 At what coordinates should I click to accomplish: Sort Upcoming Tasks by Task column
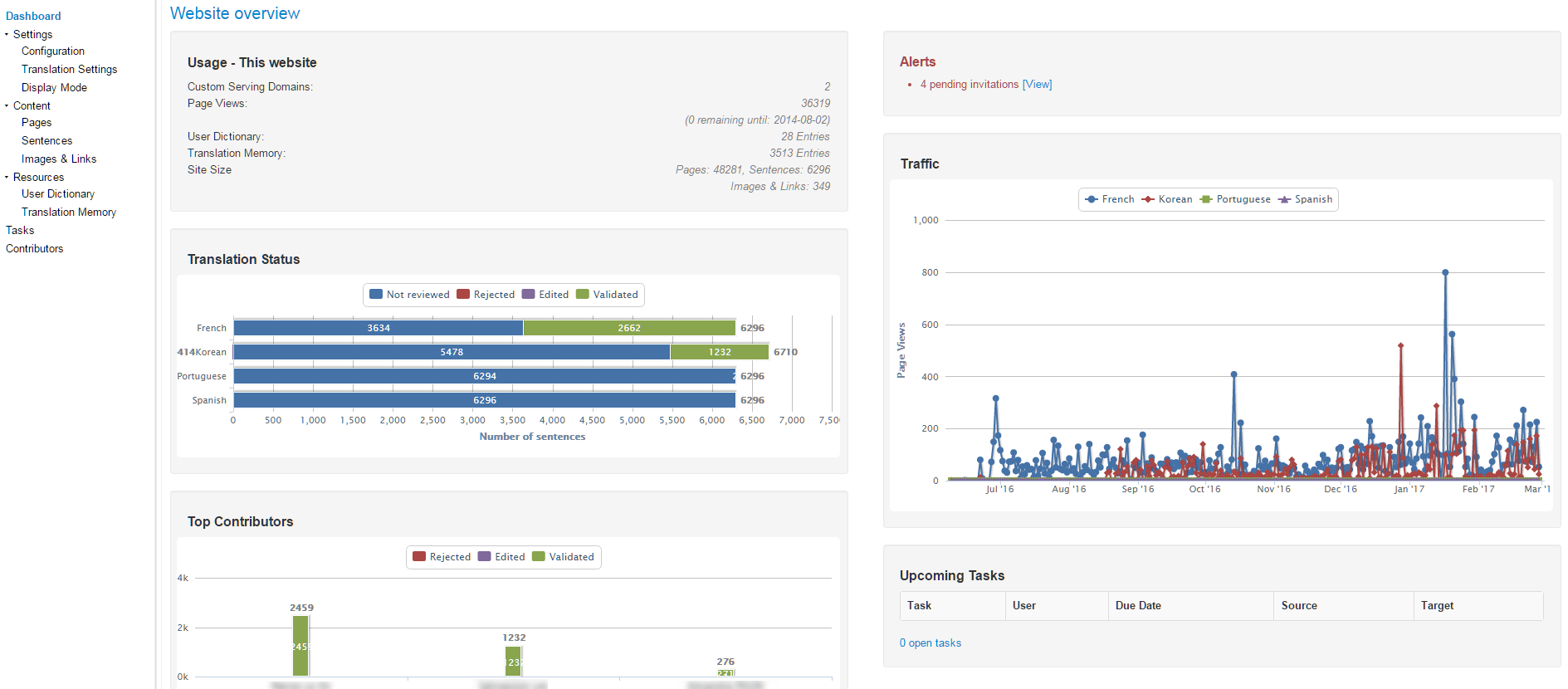coord(953,606)
